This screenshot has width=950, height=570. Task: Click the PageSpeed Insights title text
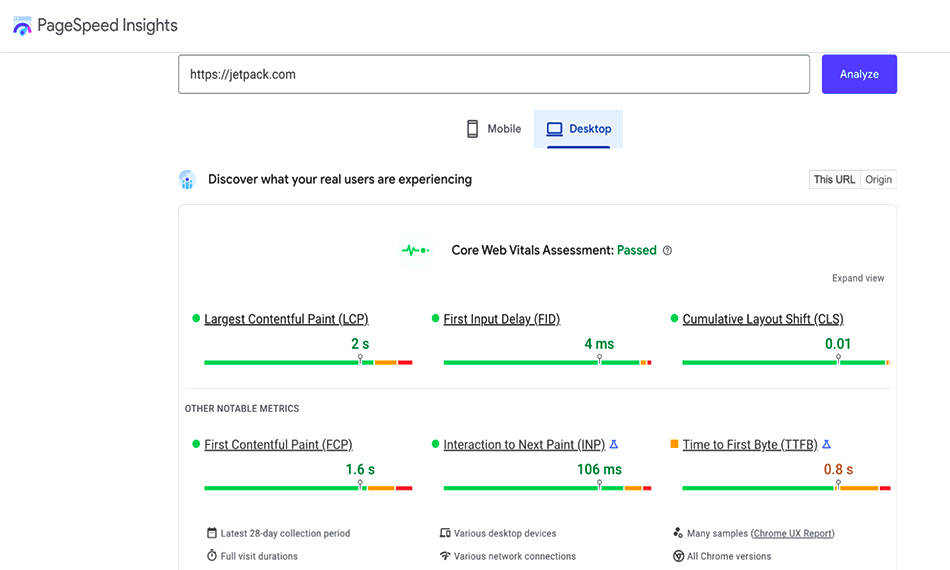point(107,25)
